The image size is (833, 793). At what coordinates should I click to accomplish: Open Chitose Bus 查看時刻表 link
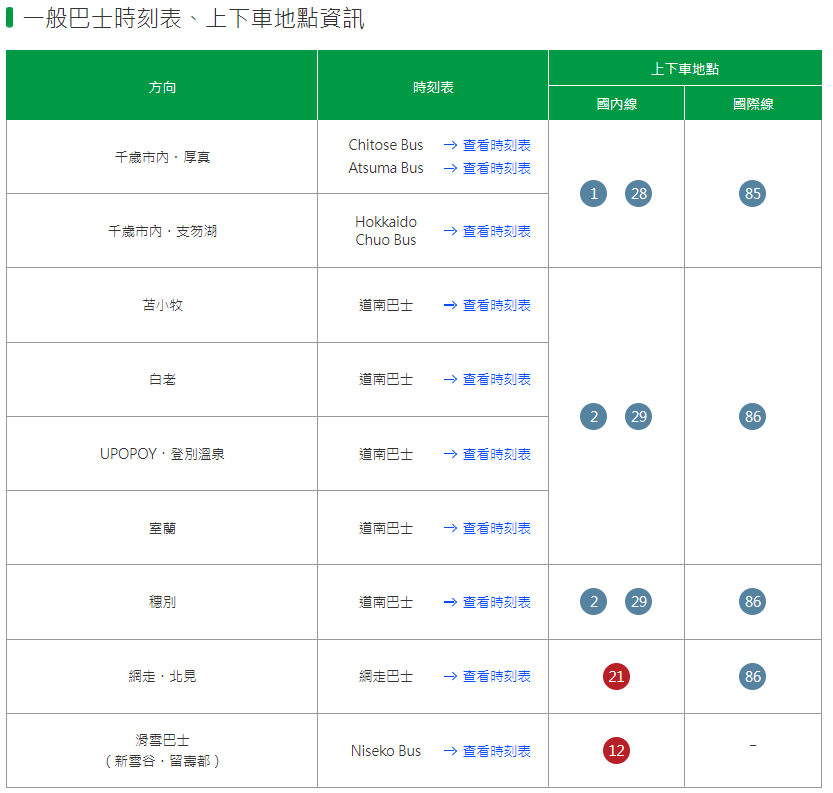[x=487, y=146]
